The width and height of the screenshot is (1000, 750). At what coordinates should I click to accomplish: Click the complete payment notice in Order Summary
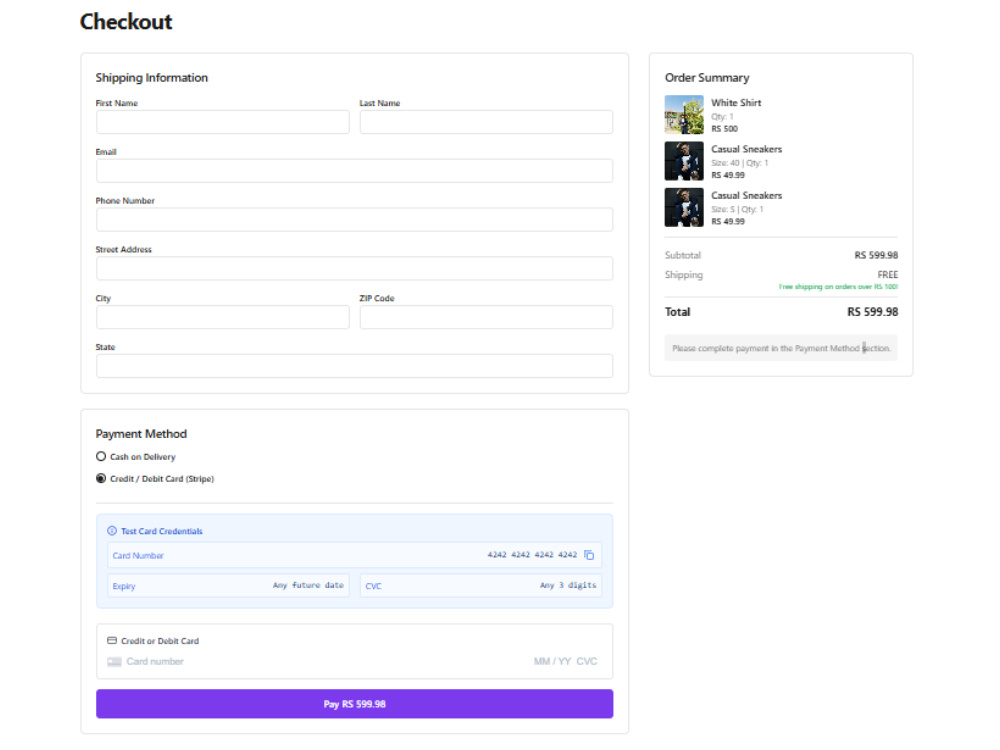(781, 348)
